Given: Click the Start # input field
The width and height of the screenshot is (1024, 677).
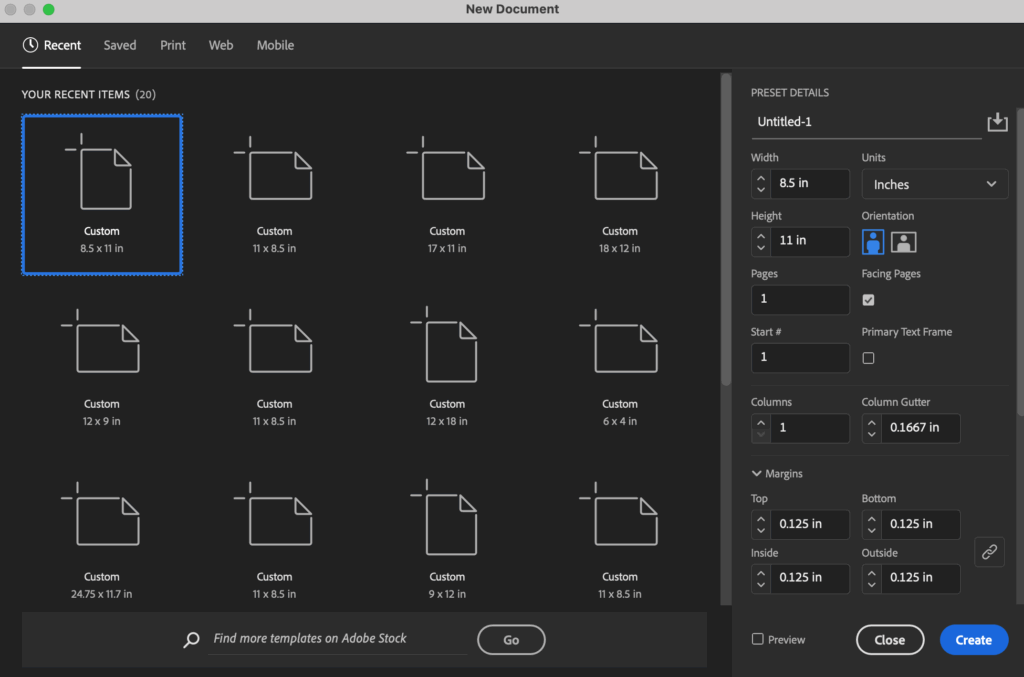Looking at the screenshot, I should (800, 357).
